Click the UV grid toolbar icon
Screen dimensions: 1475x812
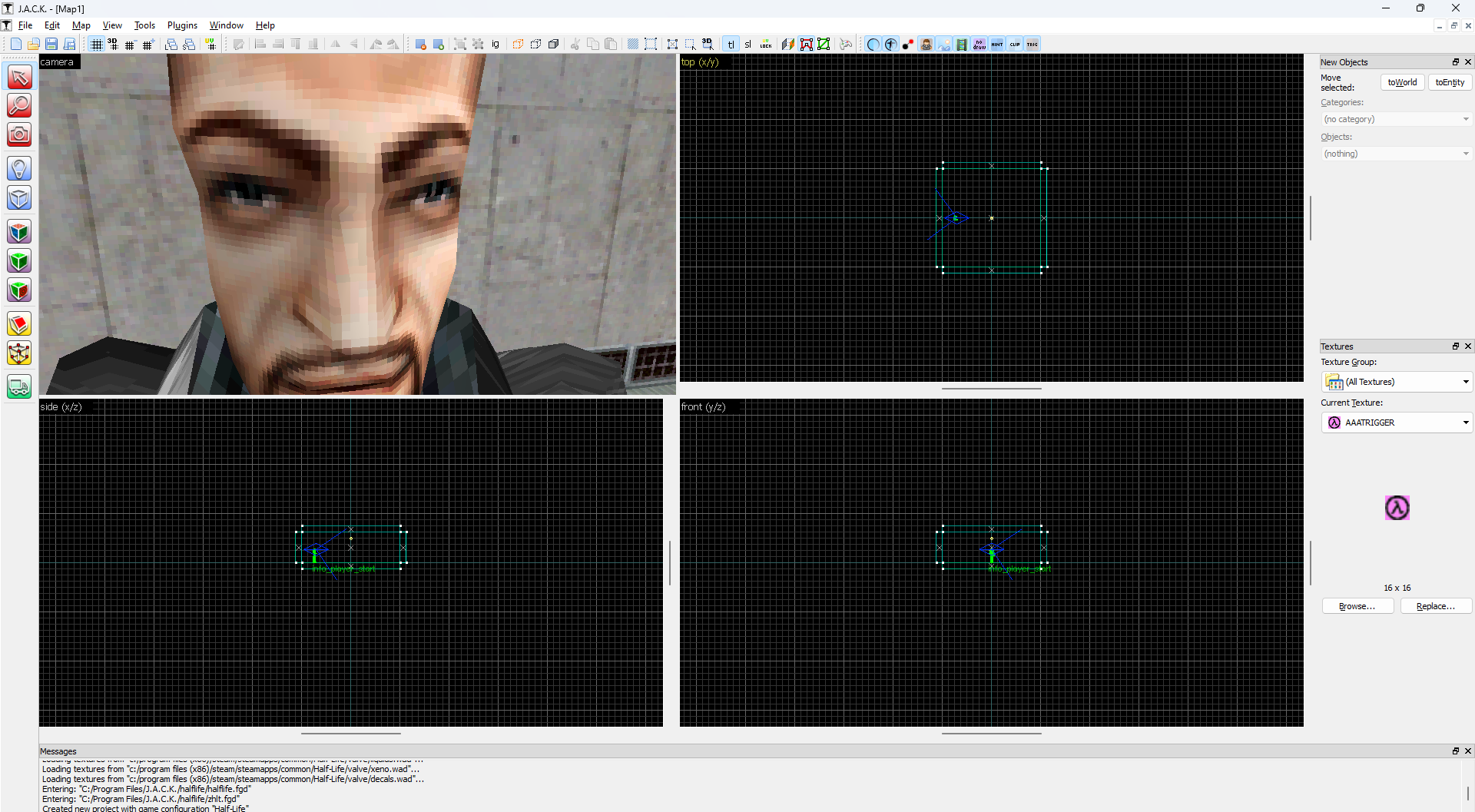[211, 45]
